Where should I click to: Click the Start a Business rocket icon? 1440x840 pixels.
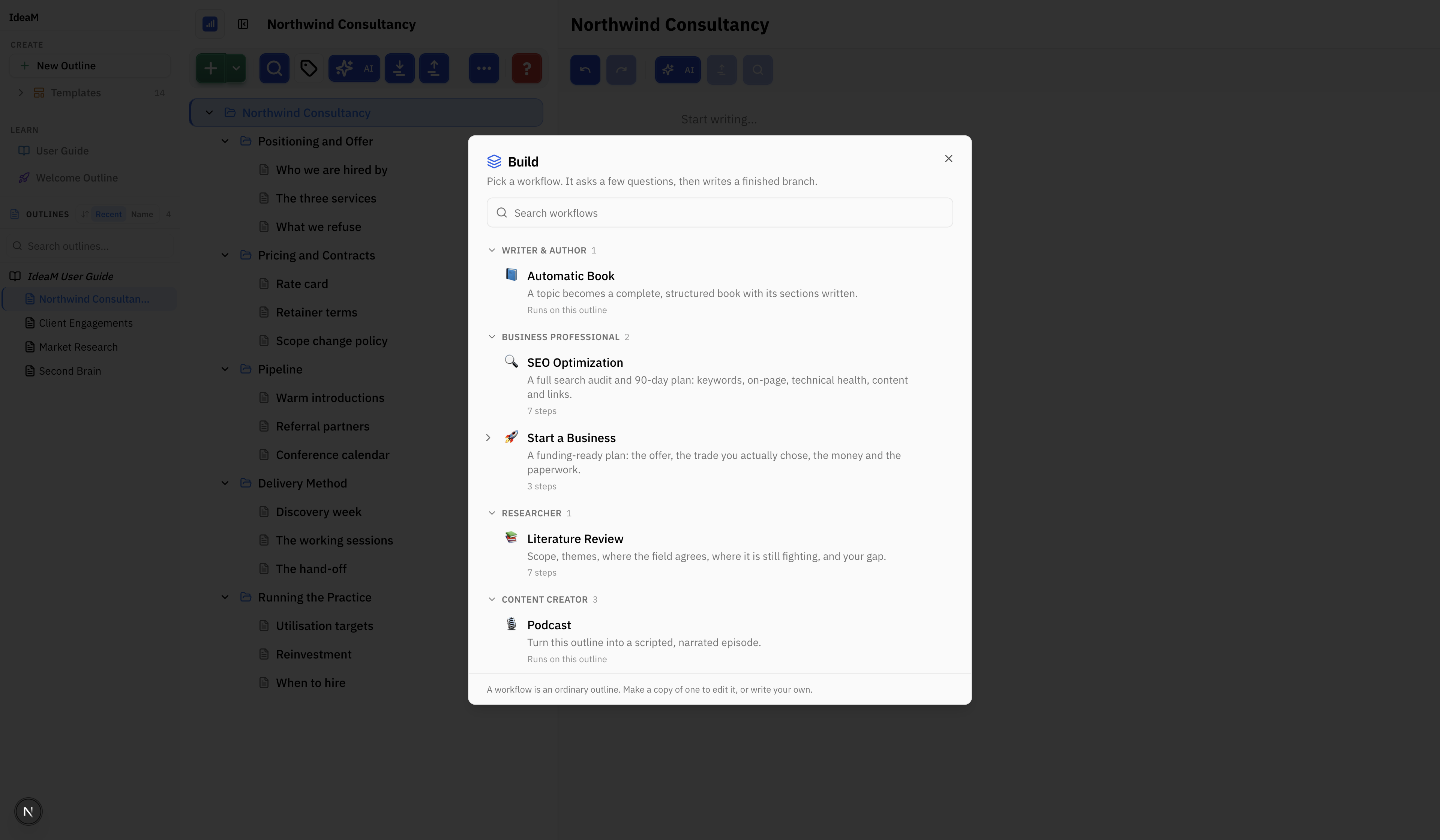[511, 437]
